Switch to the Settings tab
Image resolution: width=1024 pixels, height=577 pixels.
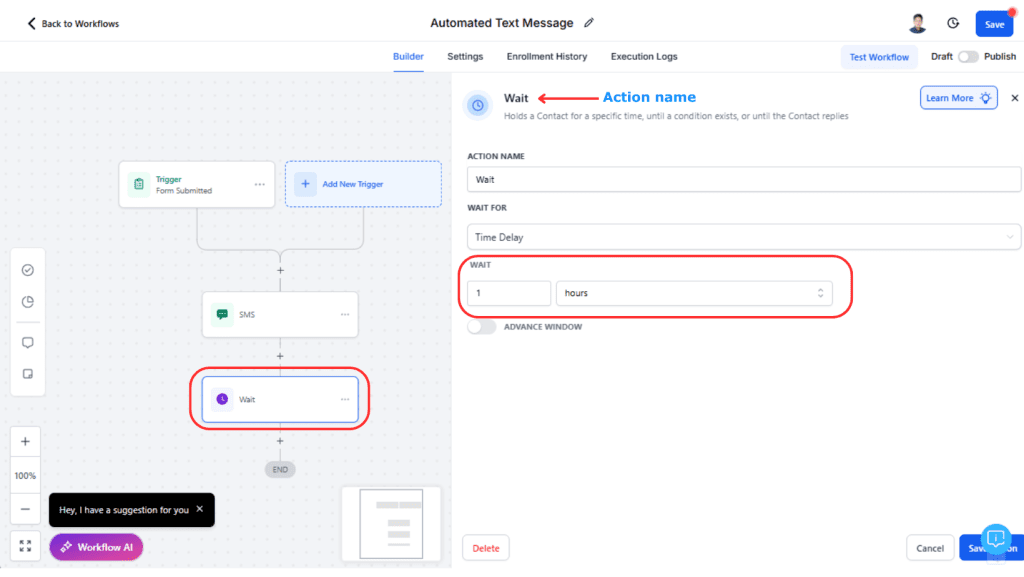[465, 57]
